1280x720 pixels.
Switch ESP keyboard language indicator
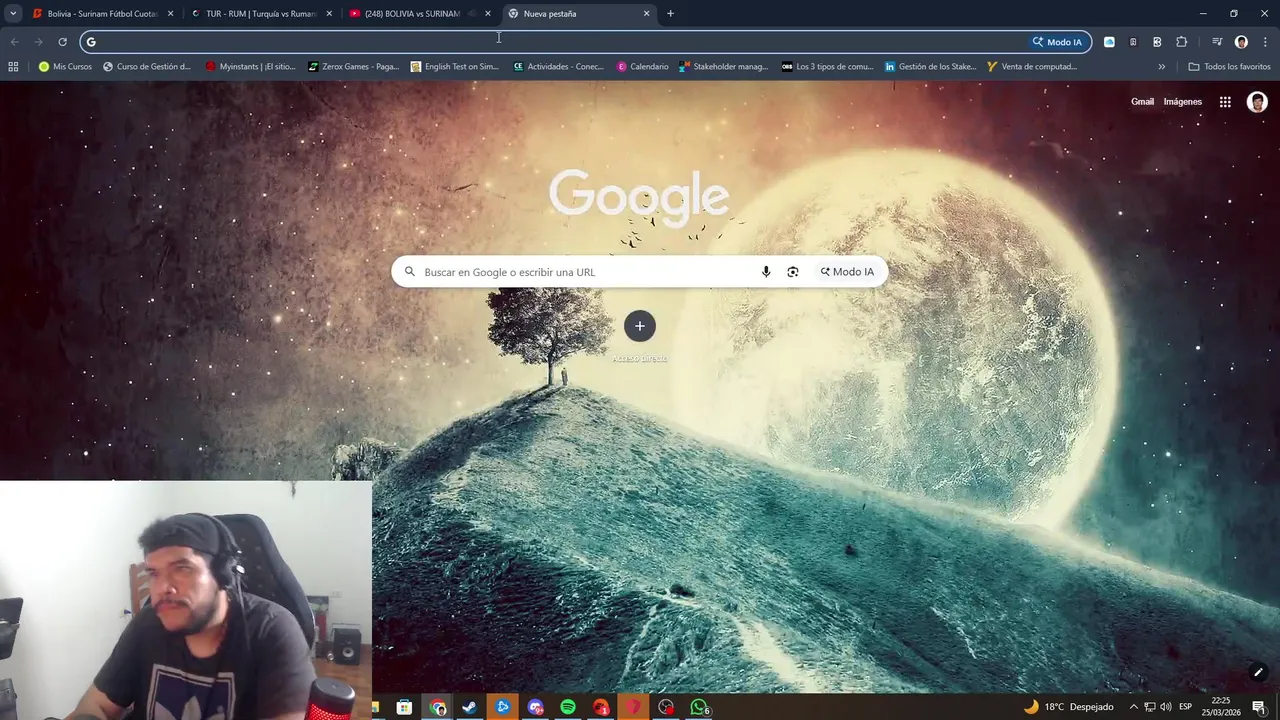[1185, 707]
